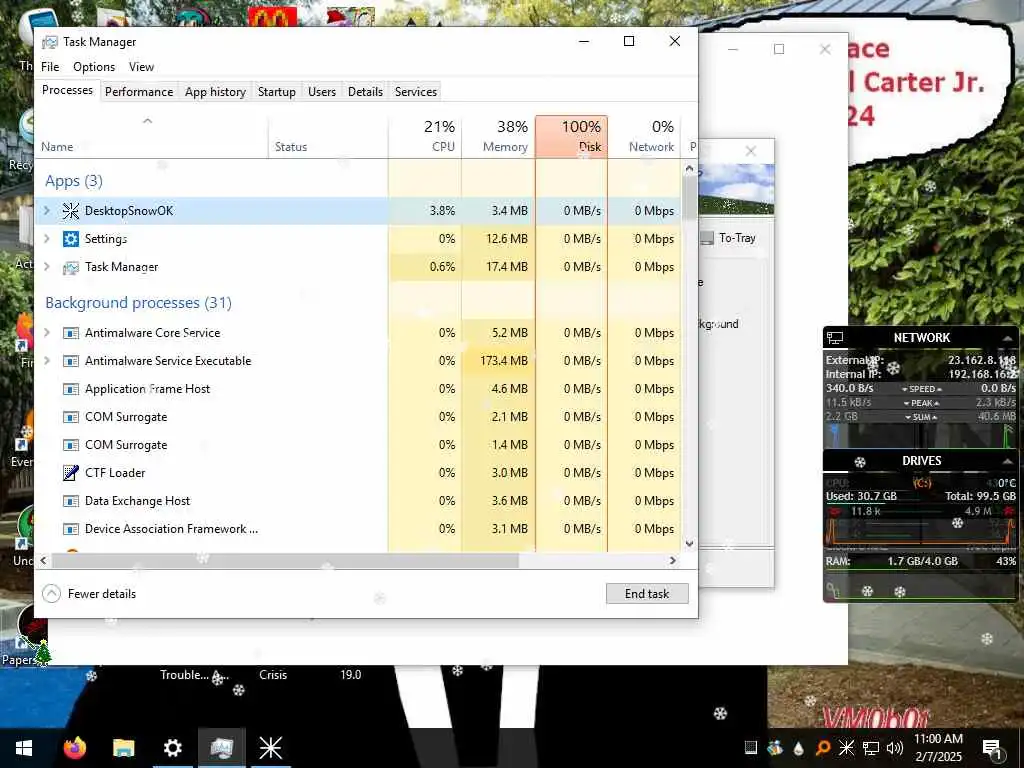Open Settings gear on the taskbar
The height and width of the screenshot is (768, 1024).
tap(172, 748)
